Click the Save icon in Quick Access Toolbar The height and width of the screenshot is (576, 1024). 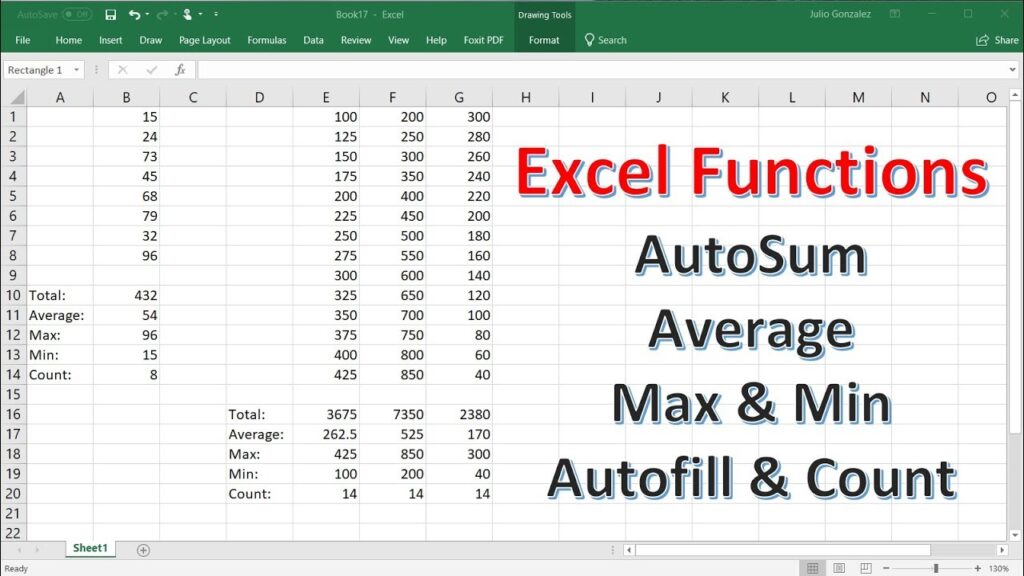click(111, 15)
